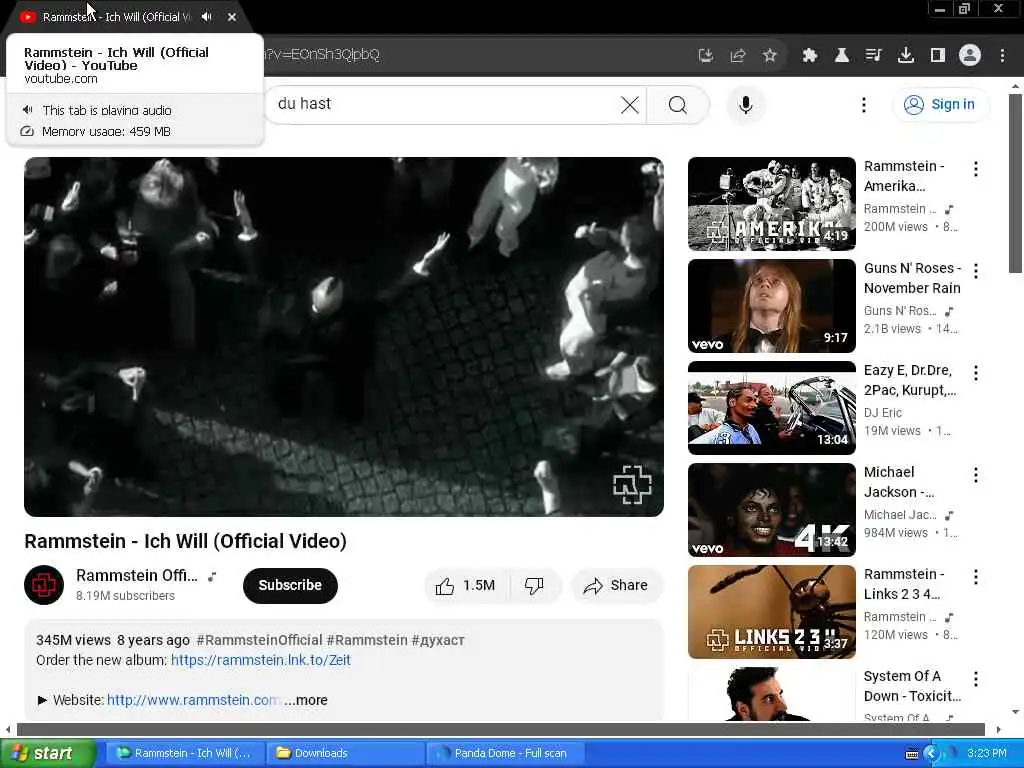Open options for Michael Jackson video

coord(976,475)
